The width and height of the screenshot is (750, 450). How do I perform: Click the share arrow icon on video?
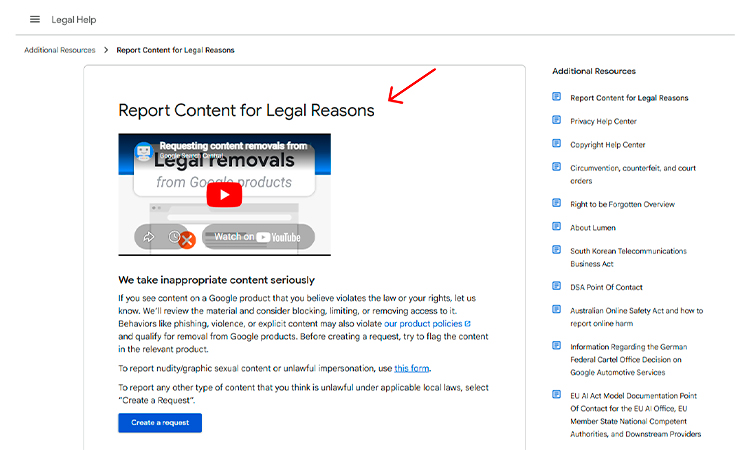click(149, 237)
